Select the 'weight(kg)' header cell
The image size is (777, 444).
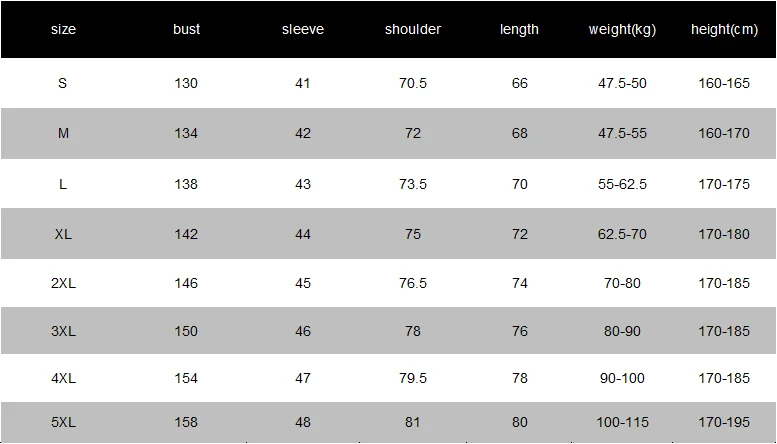coord(622,30)
